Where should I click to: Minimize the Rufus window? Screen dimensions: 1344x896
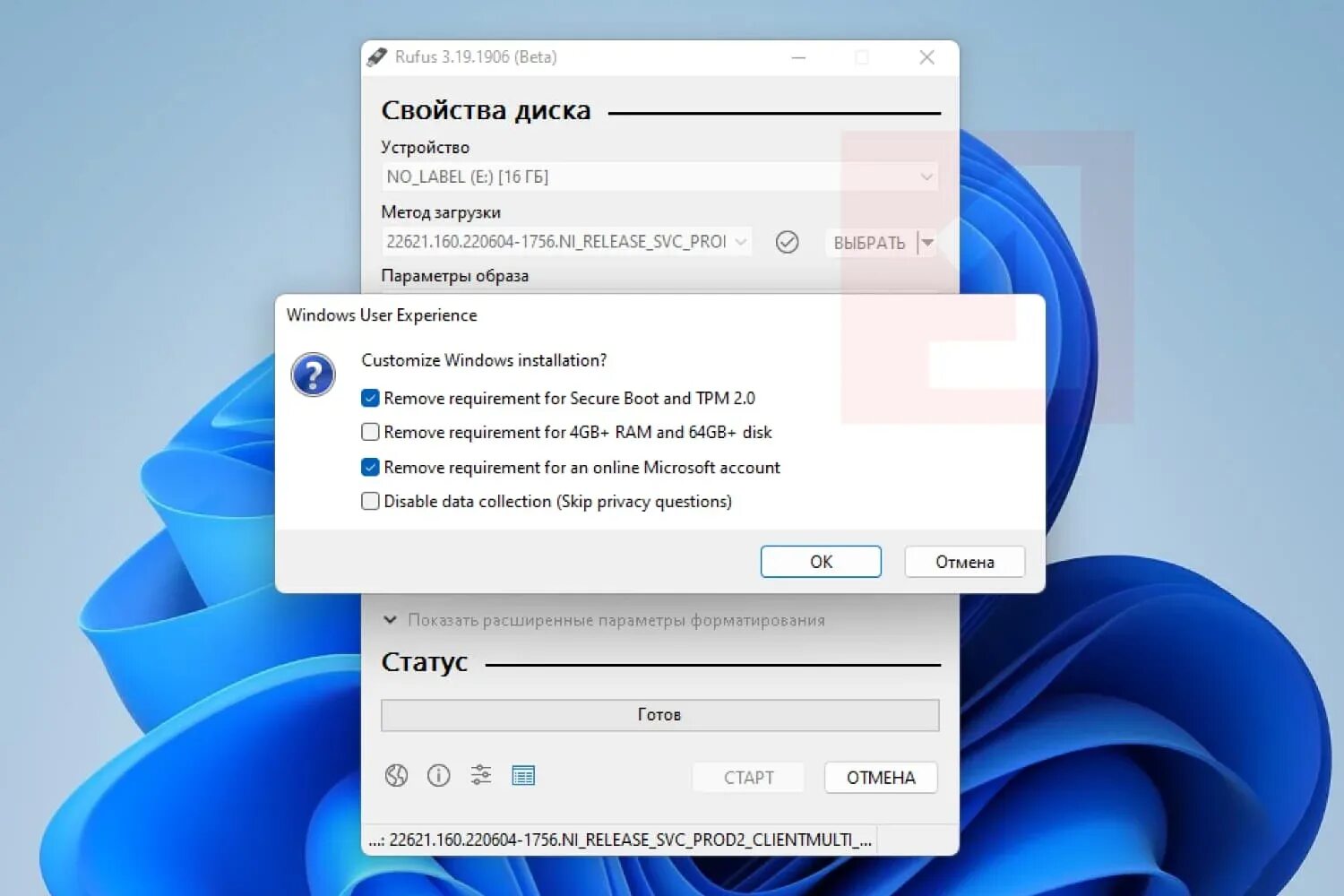(798, 57)
